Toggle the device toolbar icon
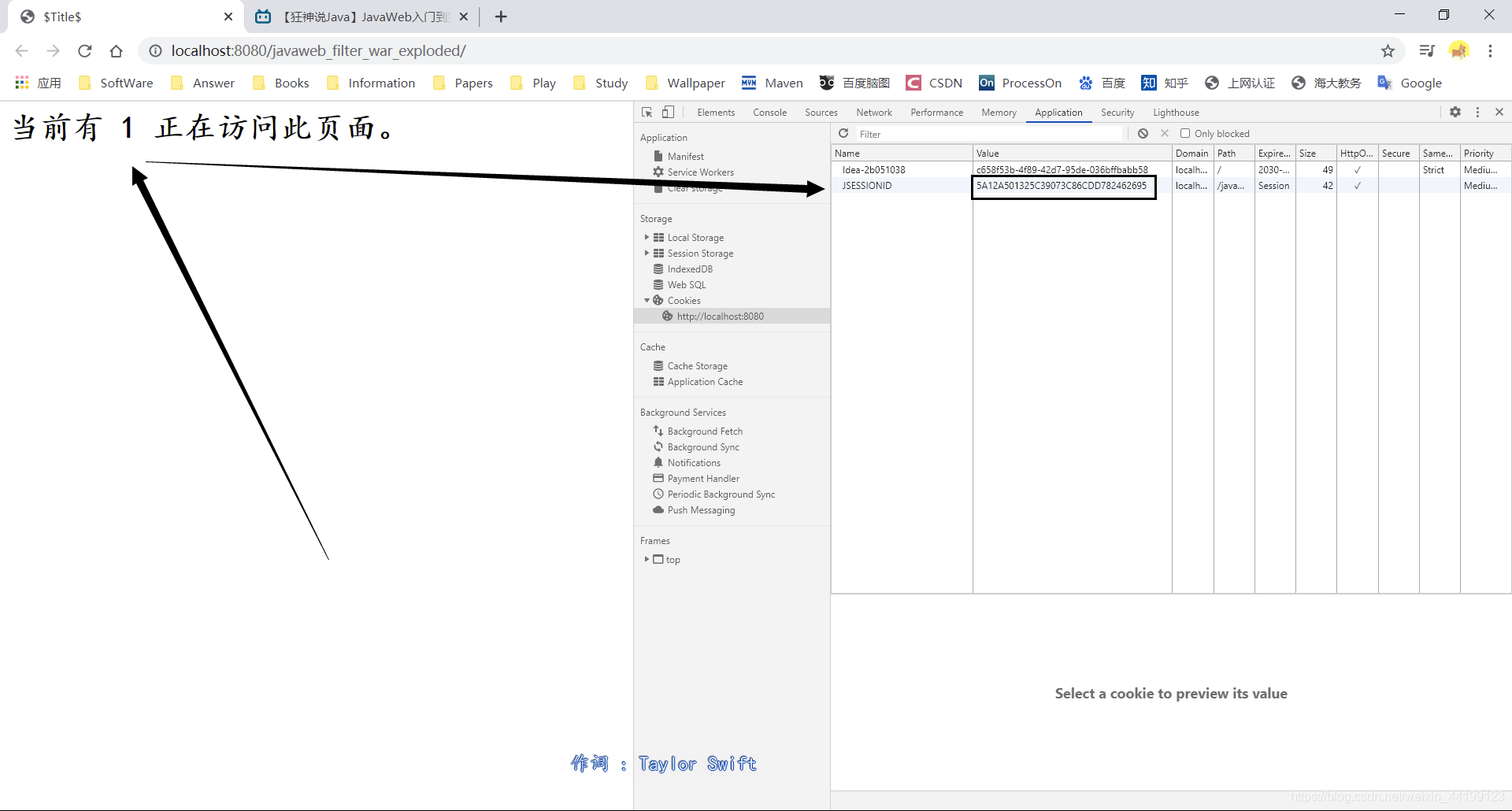The image size is (1512, 811). click(668, 113)
